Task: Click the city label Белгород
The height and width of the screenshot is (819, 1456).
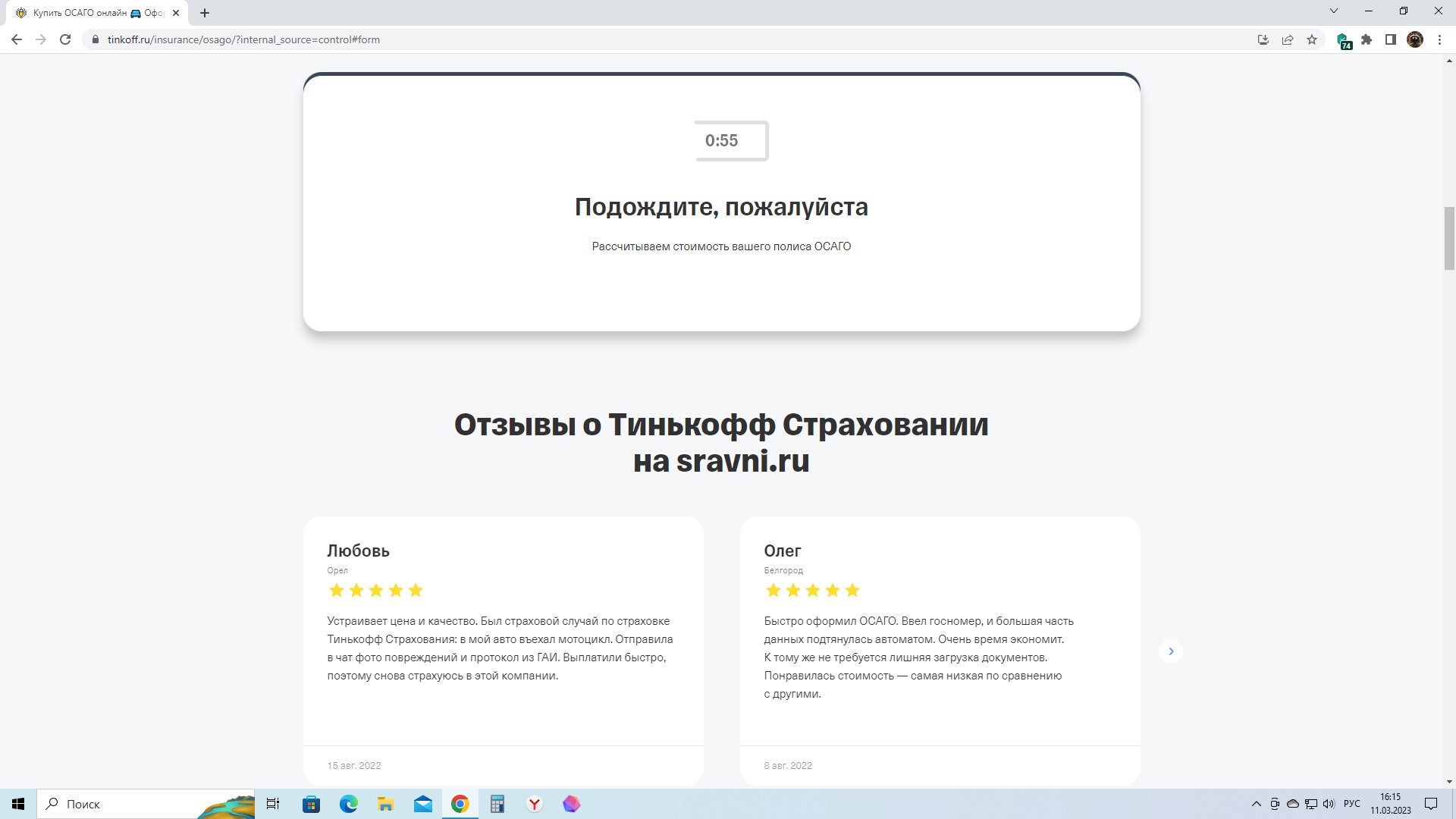Action: (783, 570)
